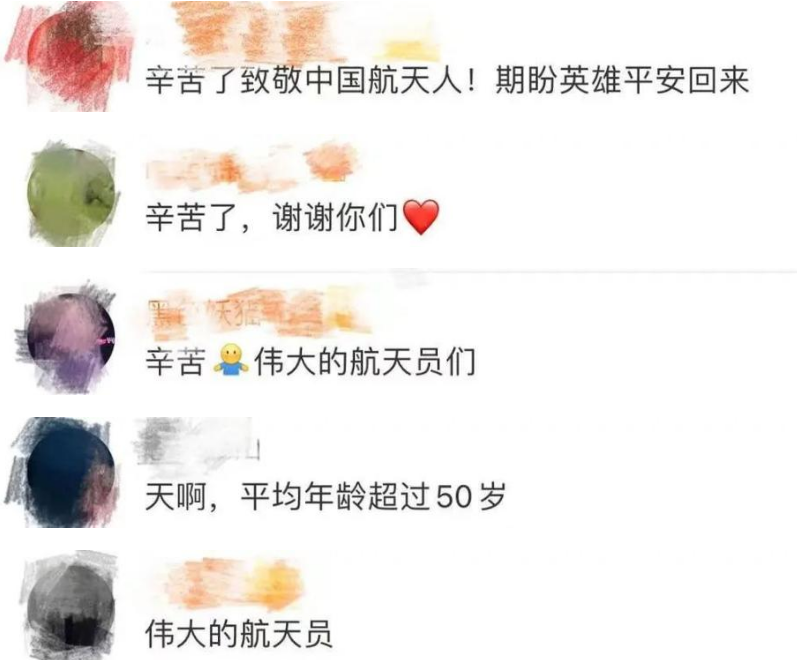Click the red heart emoji
797x660 pixels.
(421, 217)
